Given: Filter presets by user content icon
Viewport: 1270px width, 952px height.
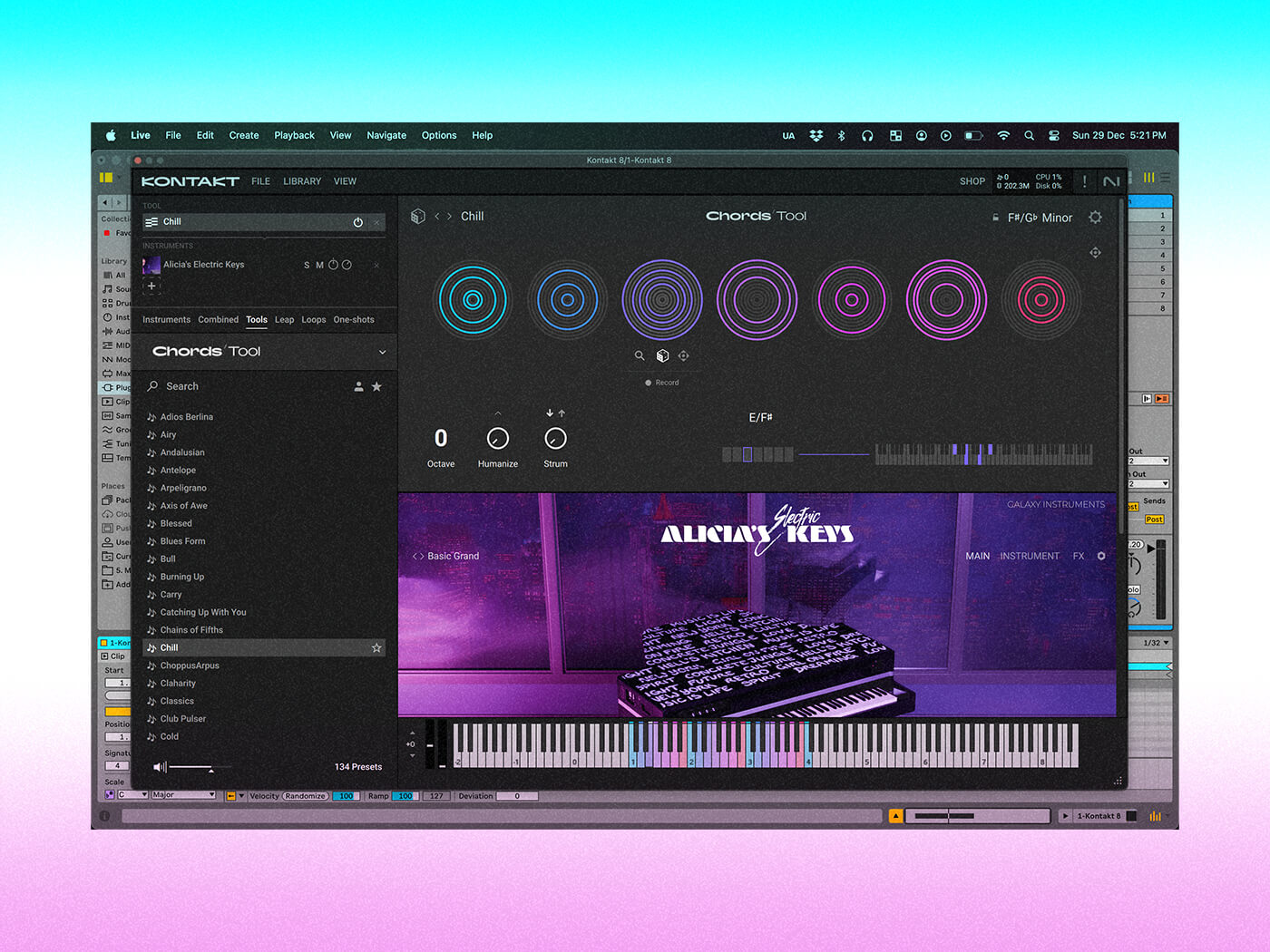Looking at the screenshot, I should tap(358, 386).
